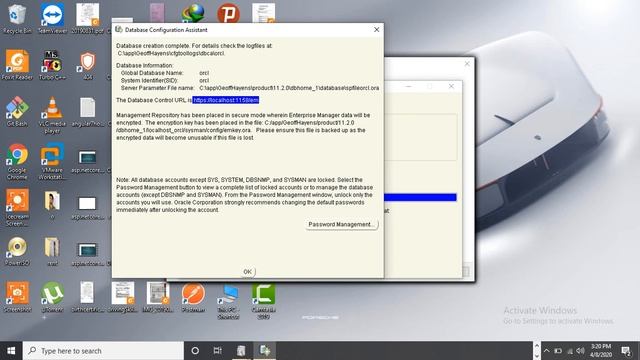The width and height of the screenshot is (640, 360).
Task: Close the inner background installer window
Action: coord(451,86)
